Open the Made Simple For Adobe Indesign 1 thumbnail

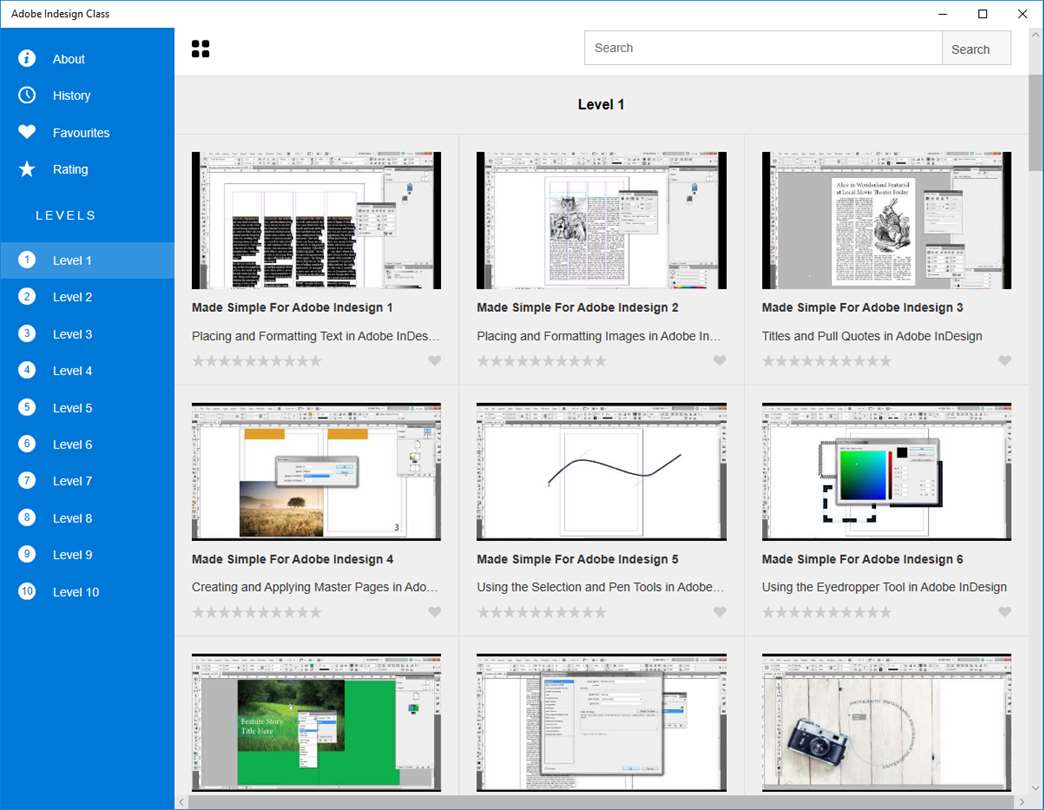click(x=316, y=220)
